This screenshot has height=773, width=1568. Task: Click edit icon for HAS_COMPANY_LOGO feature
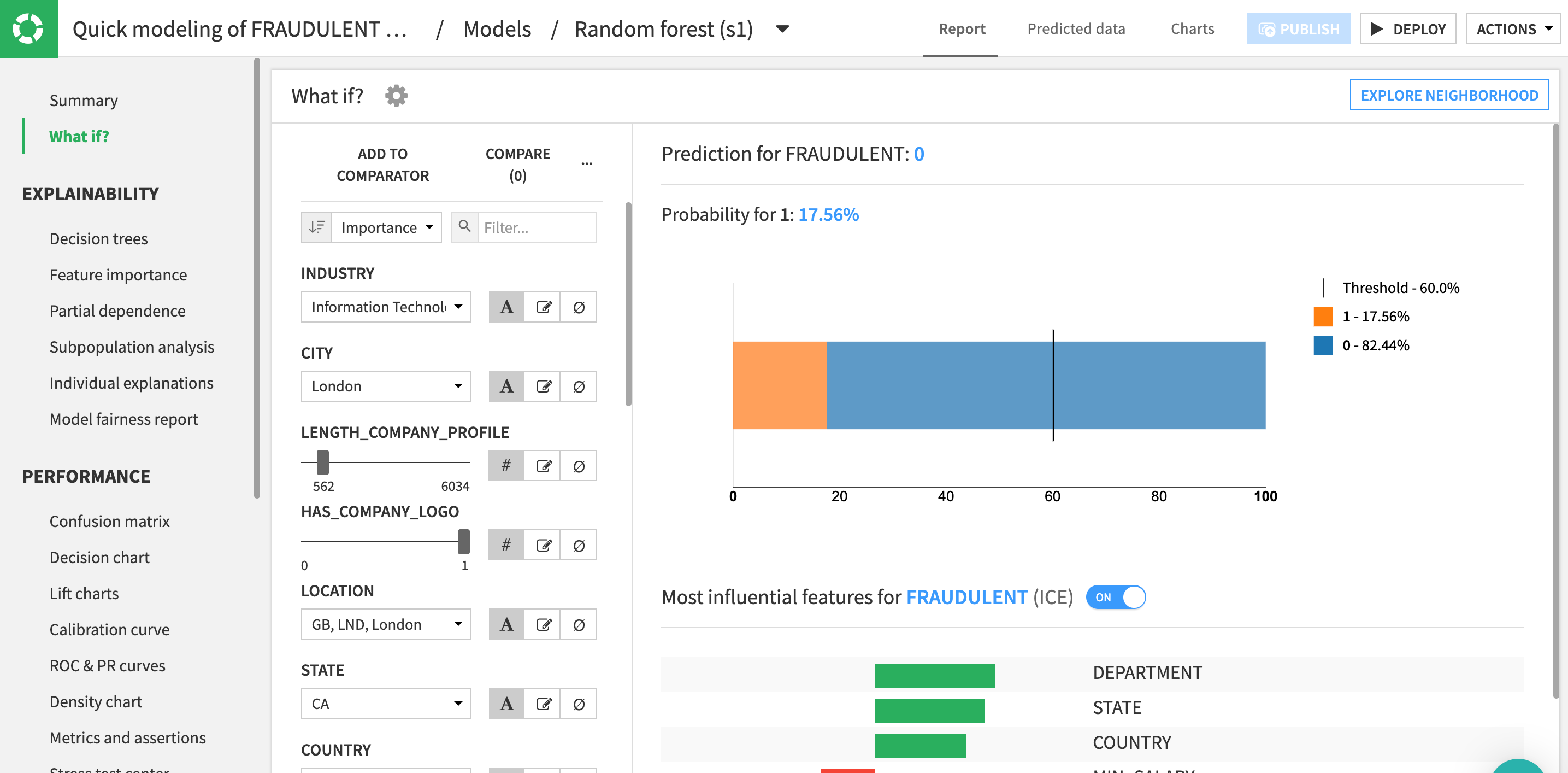pyautogui.click(x=543, y=545)
